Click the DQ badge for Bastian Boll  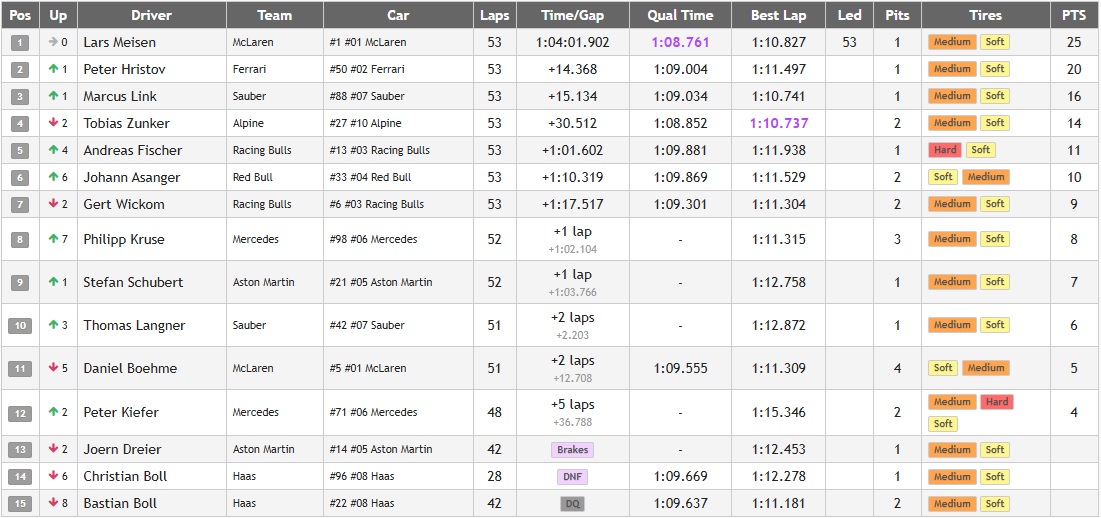pyautogui.click(x=572, y=503)
